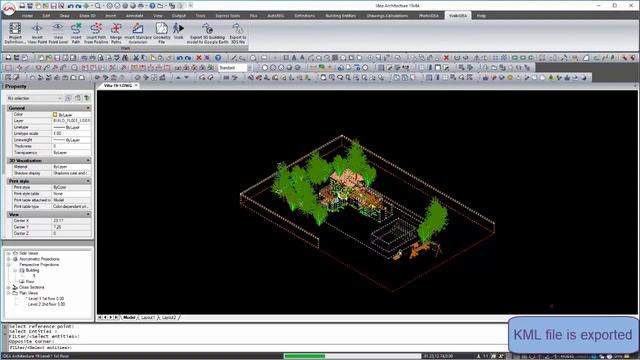The height and width of the screenshot is (360, 640).
Task: Start the Walk tool
Action: coord(178,31)
